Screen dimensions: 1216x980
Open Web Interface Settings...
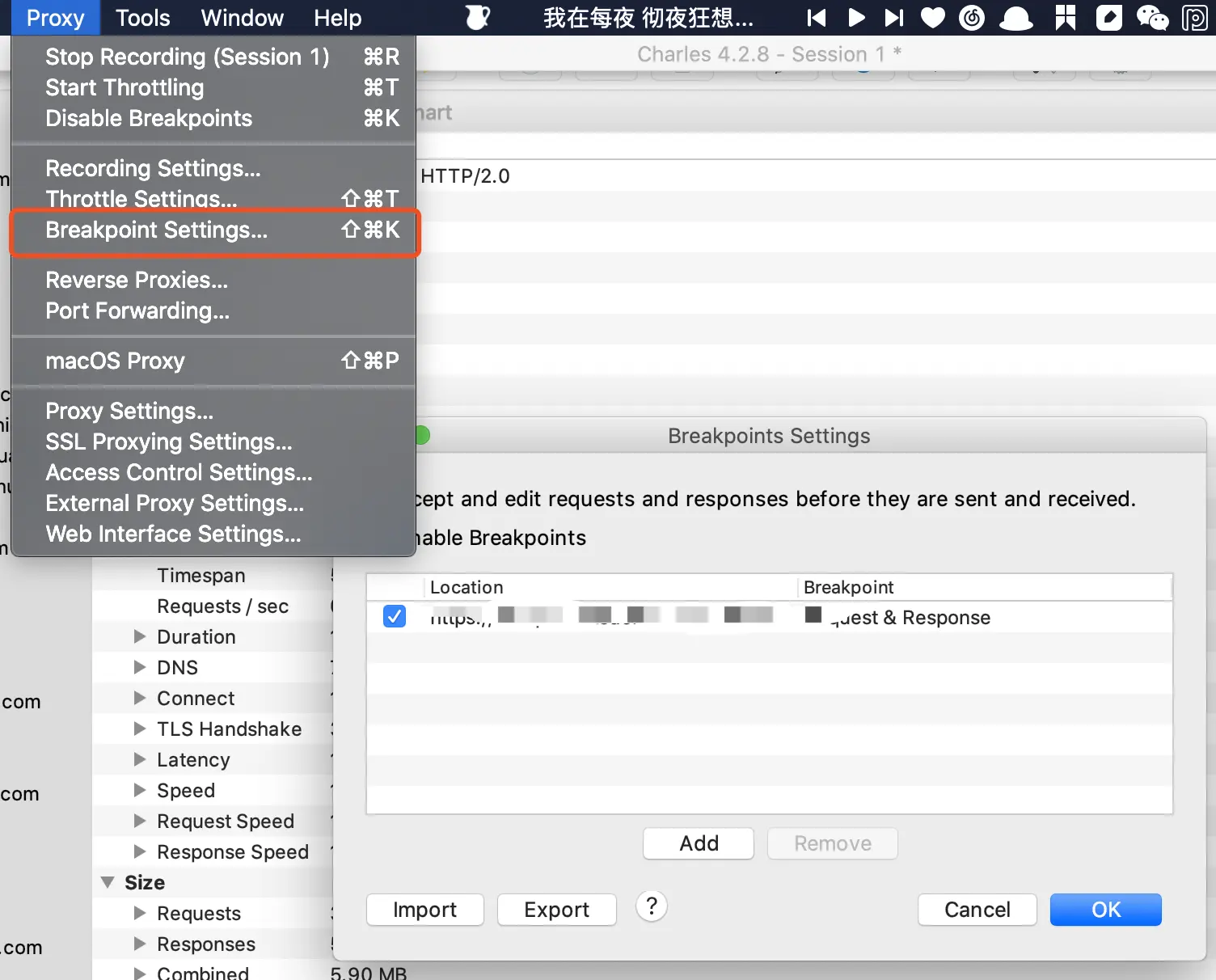click(213, 534)
